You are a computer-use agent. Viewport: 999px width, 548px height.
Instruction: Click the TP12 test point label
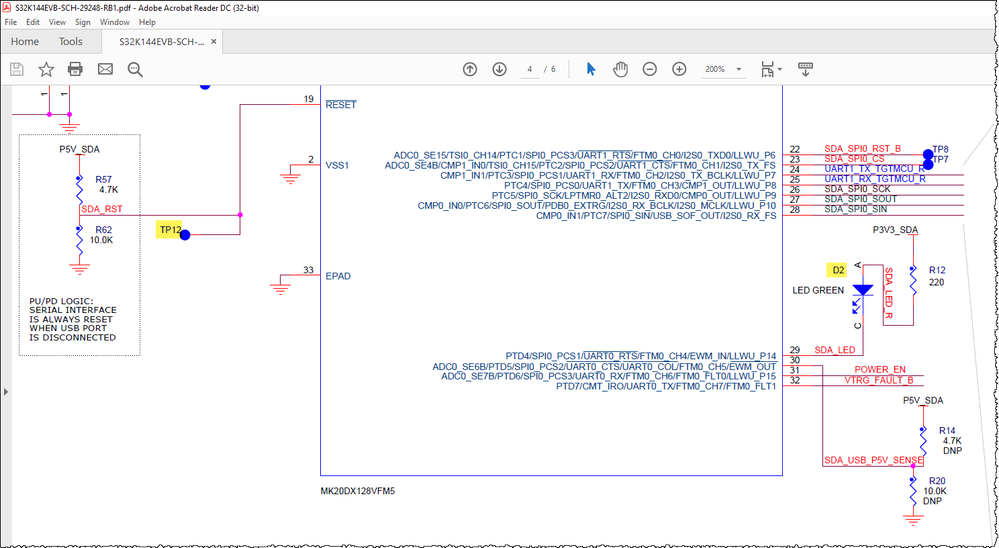(171, 230)
